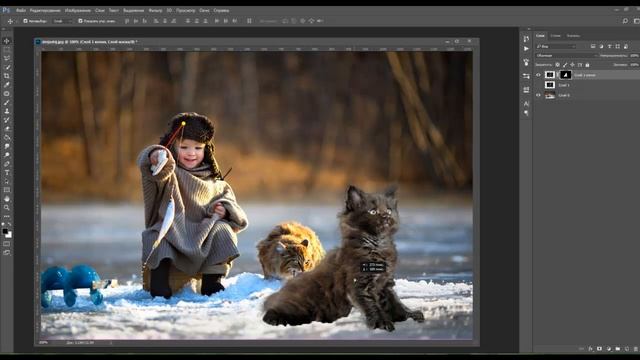The image size is (640, 360).
Task: Open the Auto-Select Слой dropdown
Action: pyautogui.click(x=62, y=20)
